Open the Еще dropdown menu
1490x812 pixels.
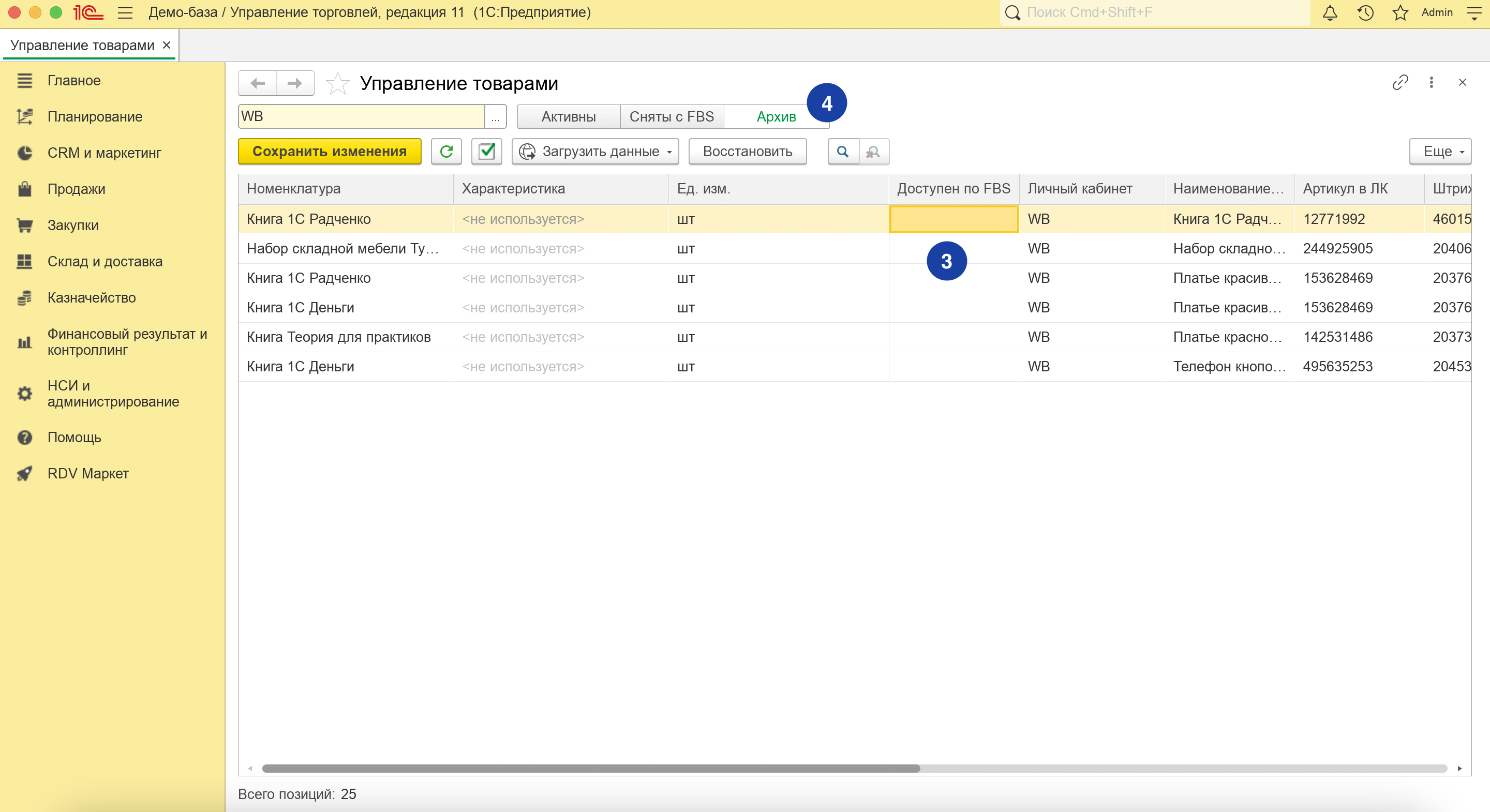1440,152
